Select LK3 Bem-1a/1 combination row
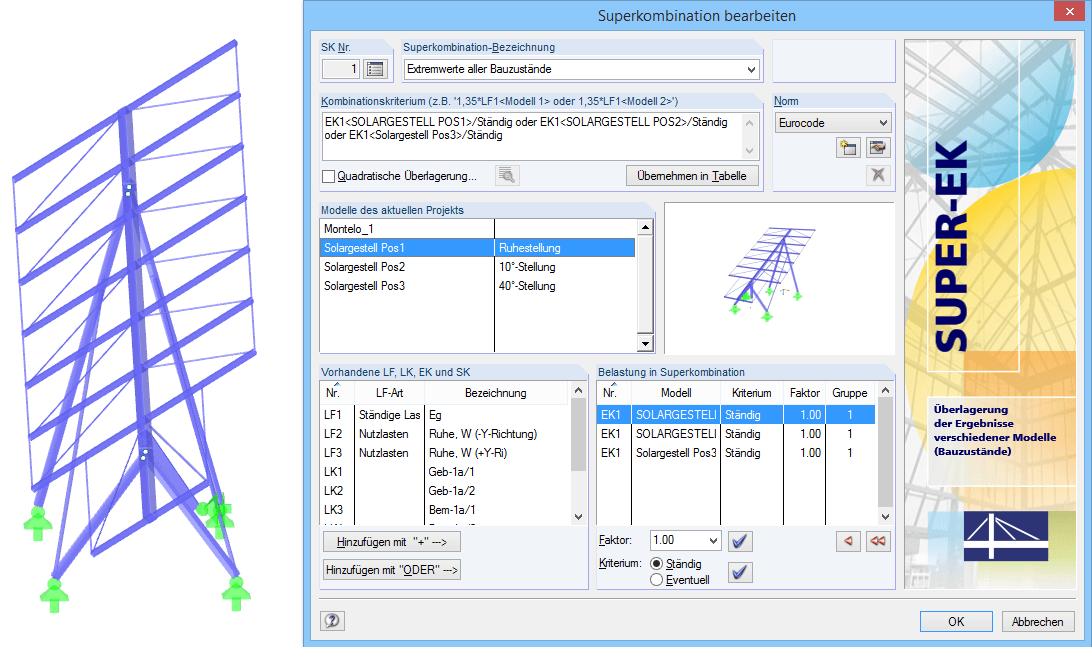Image resolution: width=1092 pixels, height=647 pixels. tap(444, 509)
